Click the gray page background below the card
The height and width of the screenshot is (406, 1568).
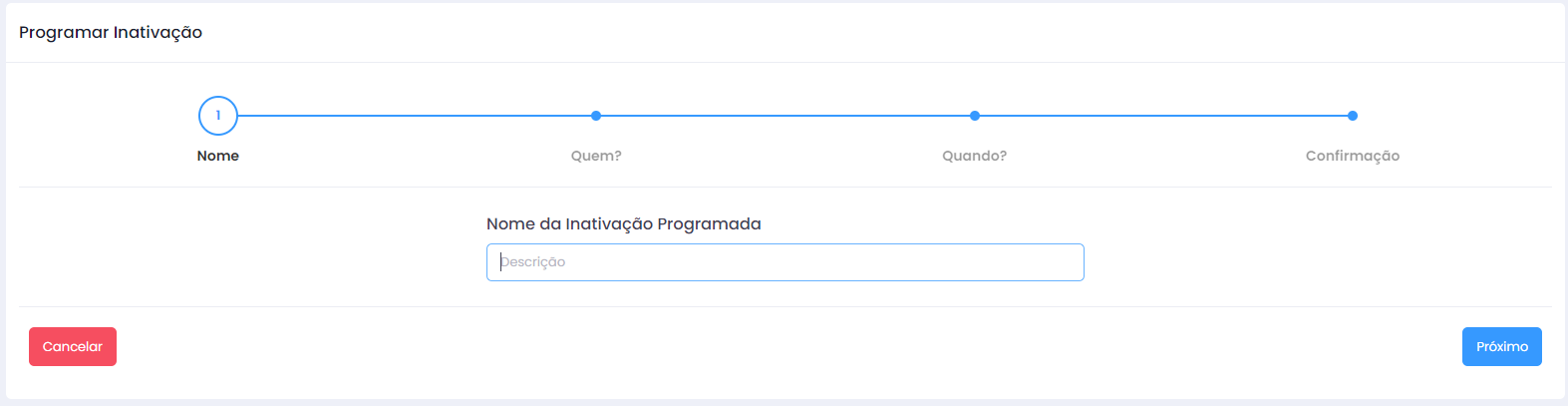pyautogui.click(x=785, y=403)
